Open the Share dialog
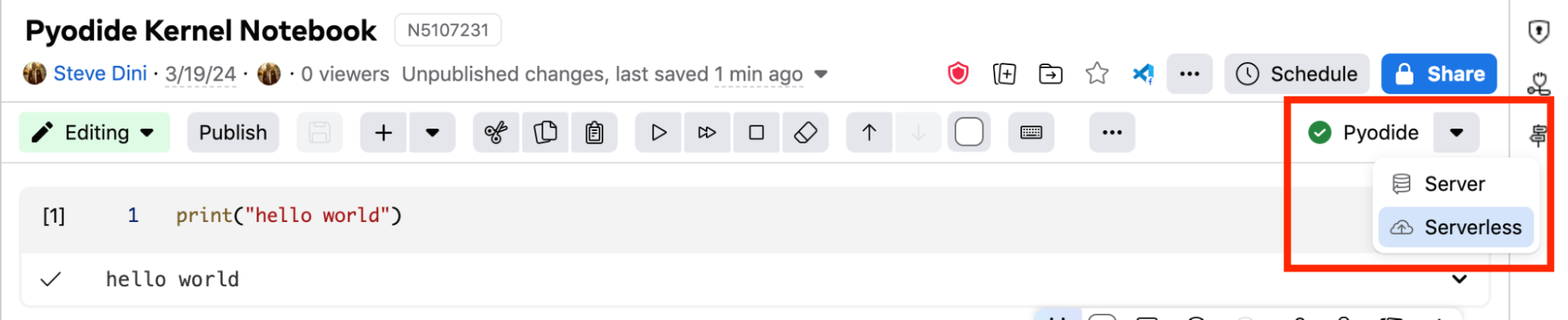This screenshot has height=320, width=1568. (x=1439, y=74)
